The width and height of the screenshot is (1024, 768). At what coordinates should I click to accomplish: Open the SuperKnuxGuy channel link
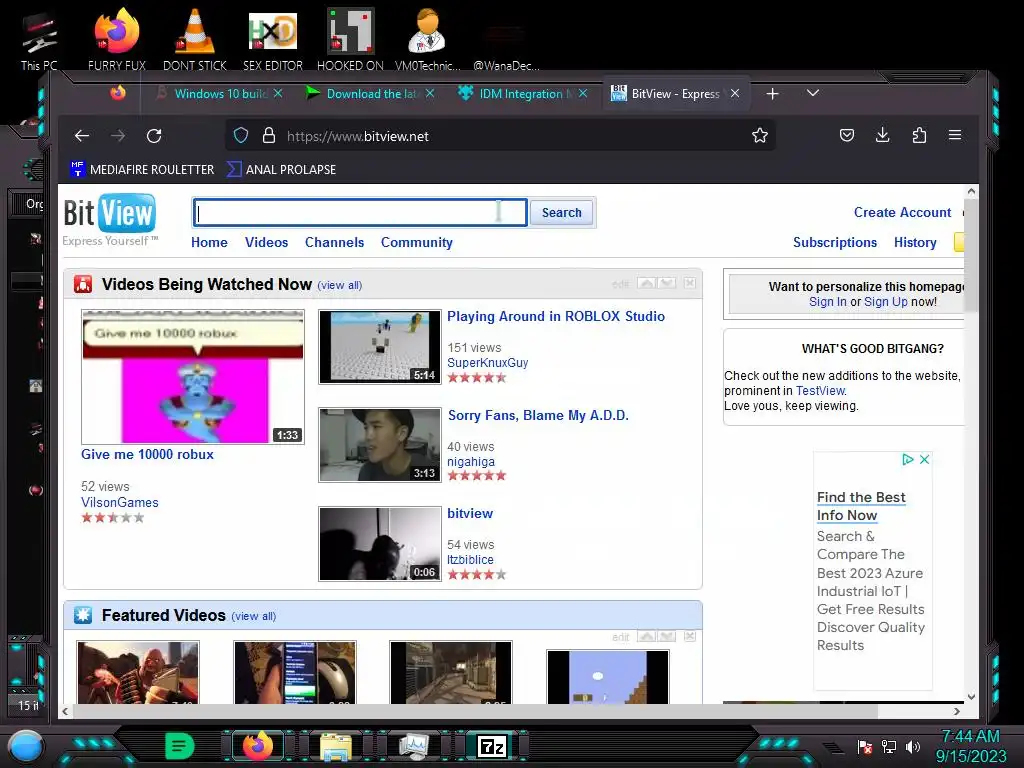488,362
